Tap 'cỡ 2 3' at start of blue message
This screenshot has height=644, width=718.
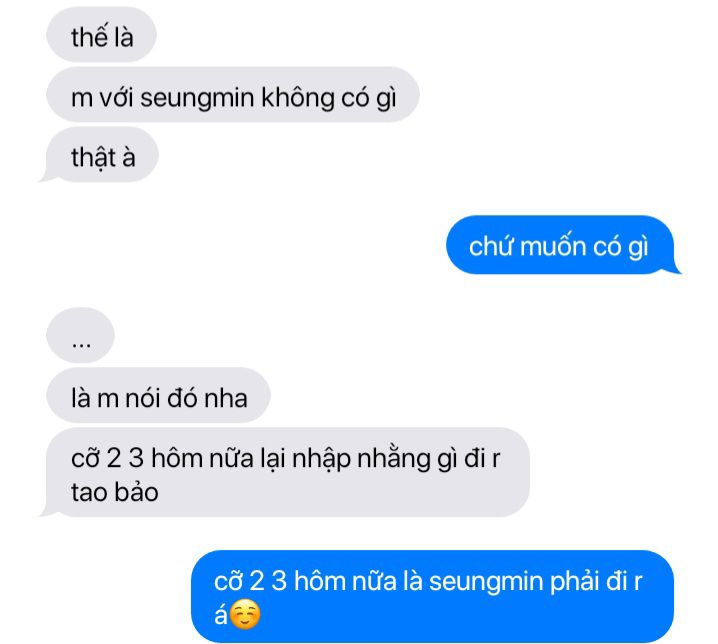coord(250,581)
